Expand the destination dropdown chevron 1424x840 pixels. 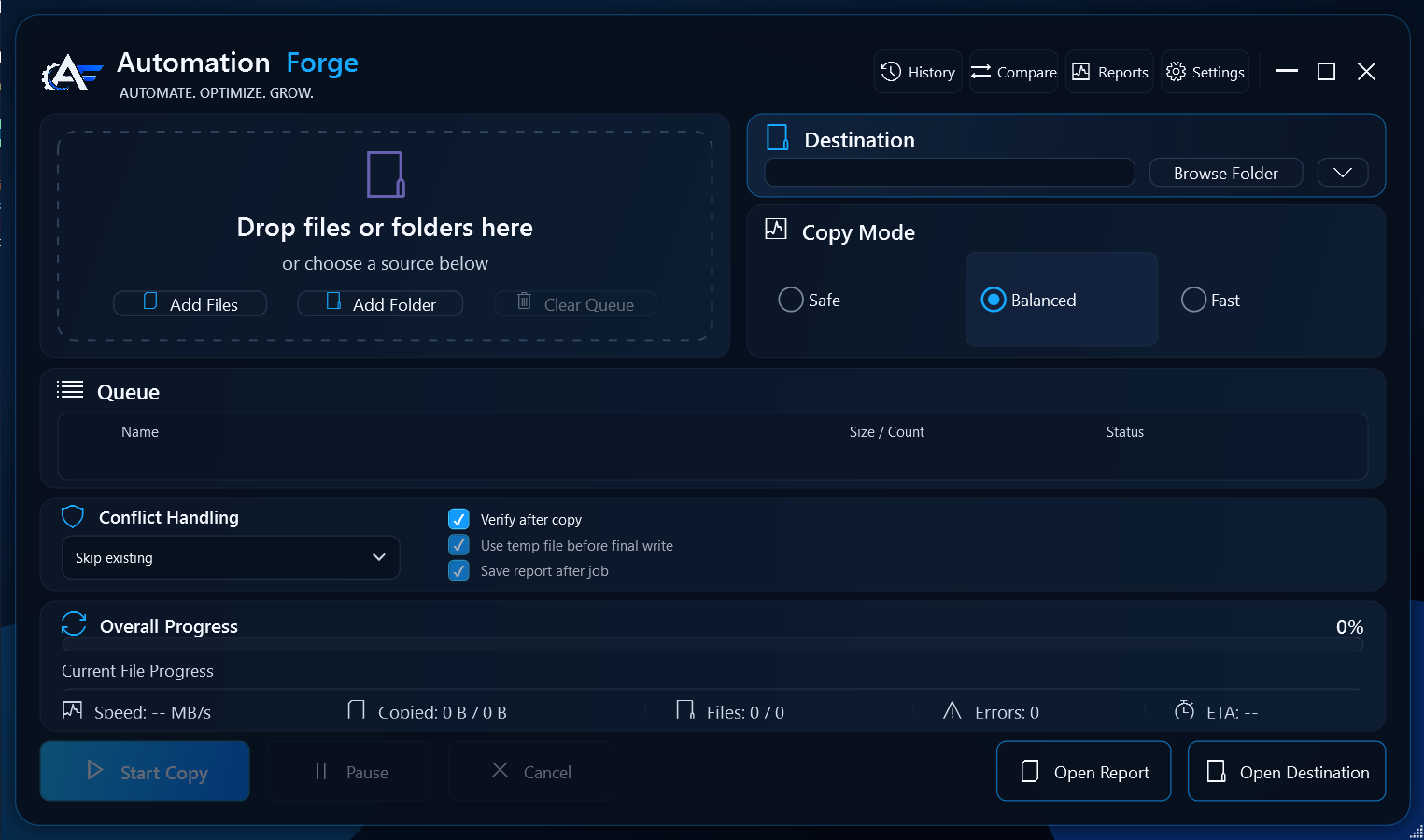tap(1343, 173)
